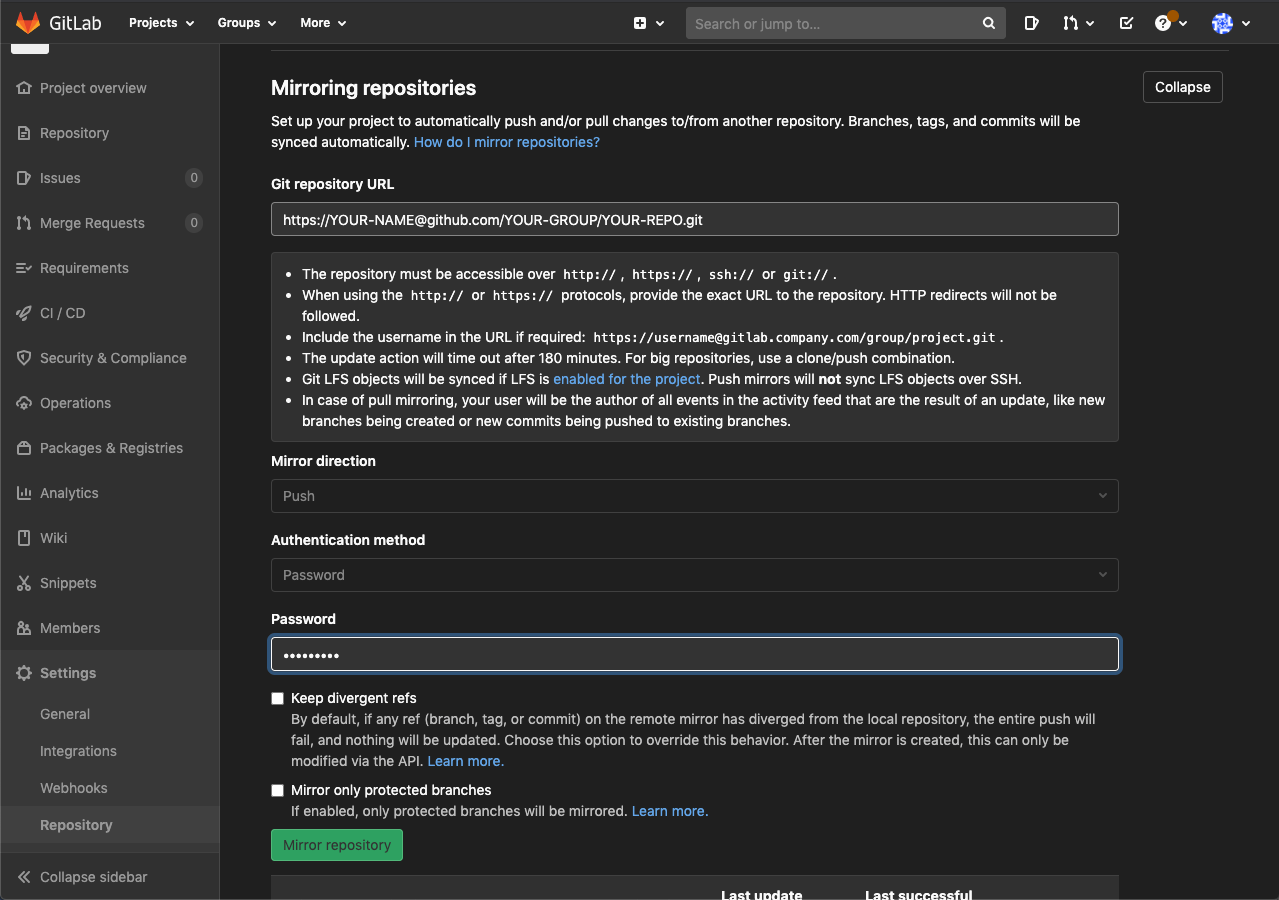Focus the Git repository URL field
This screenshot has height=900, width=1279.
694,219
